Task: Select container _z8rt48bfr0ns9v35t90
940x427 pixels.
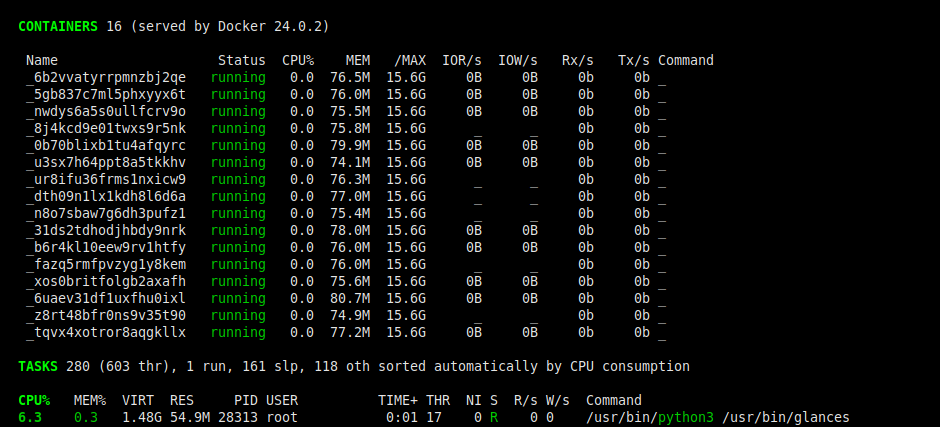Action: [106, 315]
